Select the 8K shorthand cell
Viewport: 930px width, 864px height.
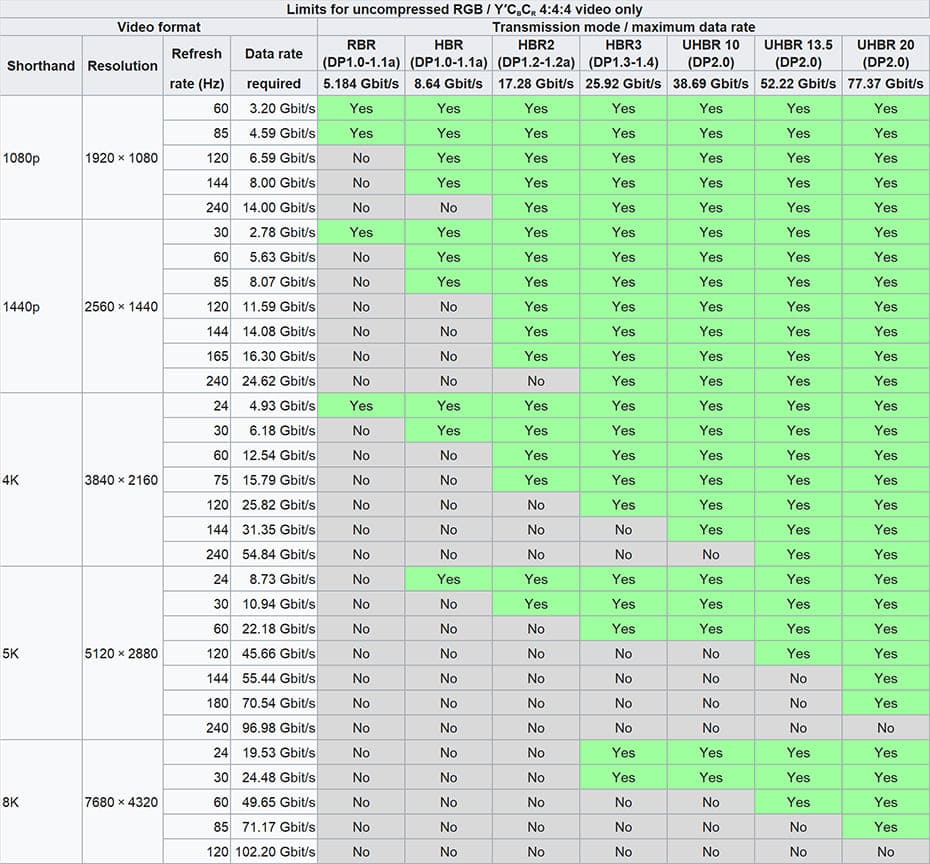pyautogui.click(x=40, y=801)
